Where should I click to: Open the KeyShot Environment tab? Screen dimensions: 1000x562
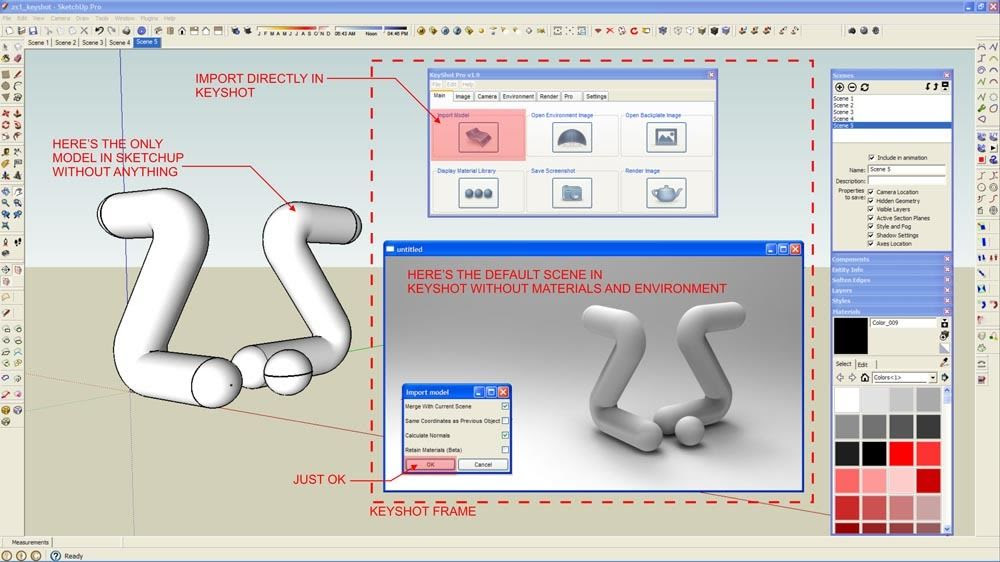518,96
